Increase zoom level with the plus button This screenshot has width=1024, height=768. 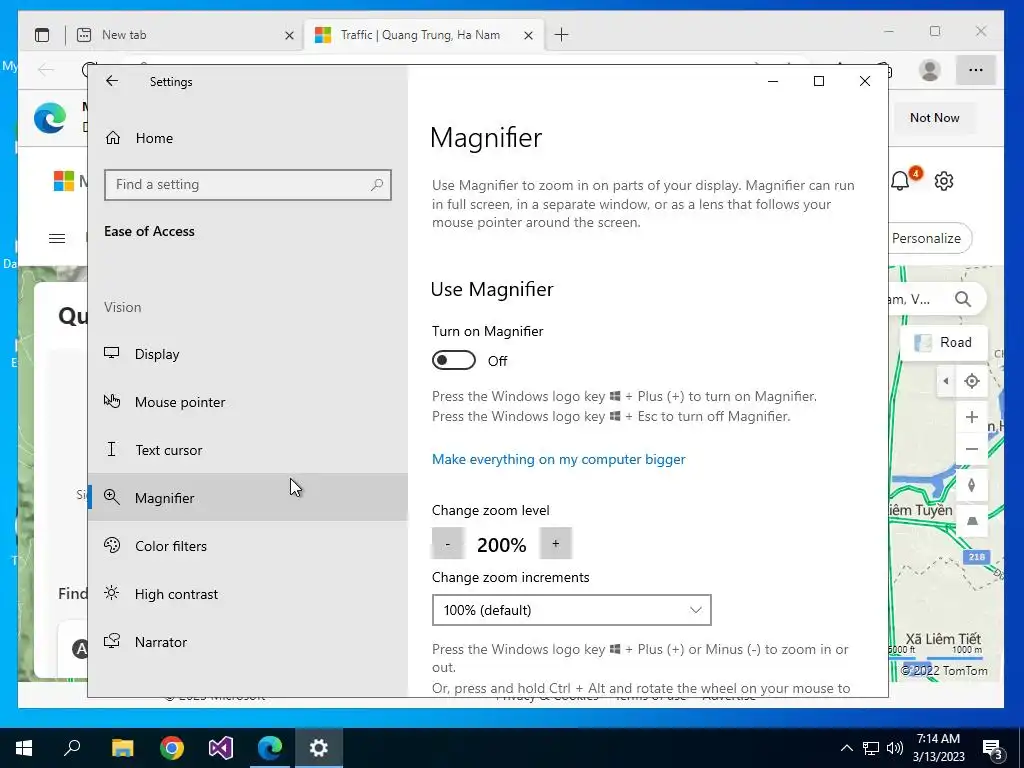coord(556,543)
